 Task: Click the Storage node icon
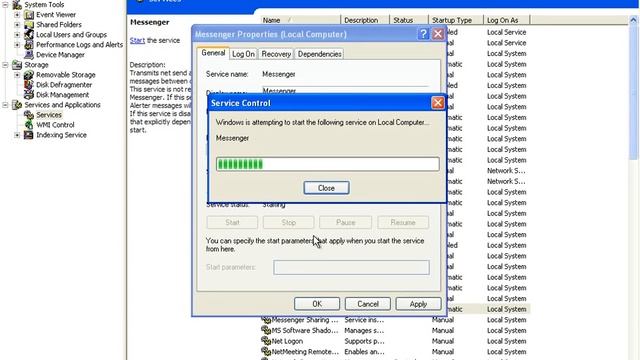17,65
